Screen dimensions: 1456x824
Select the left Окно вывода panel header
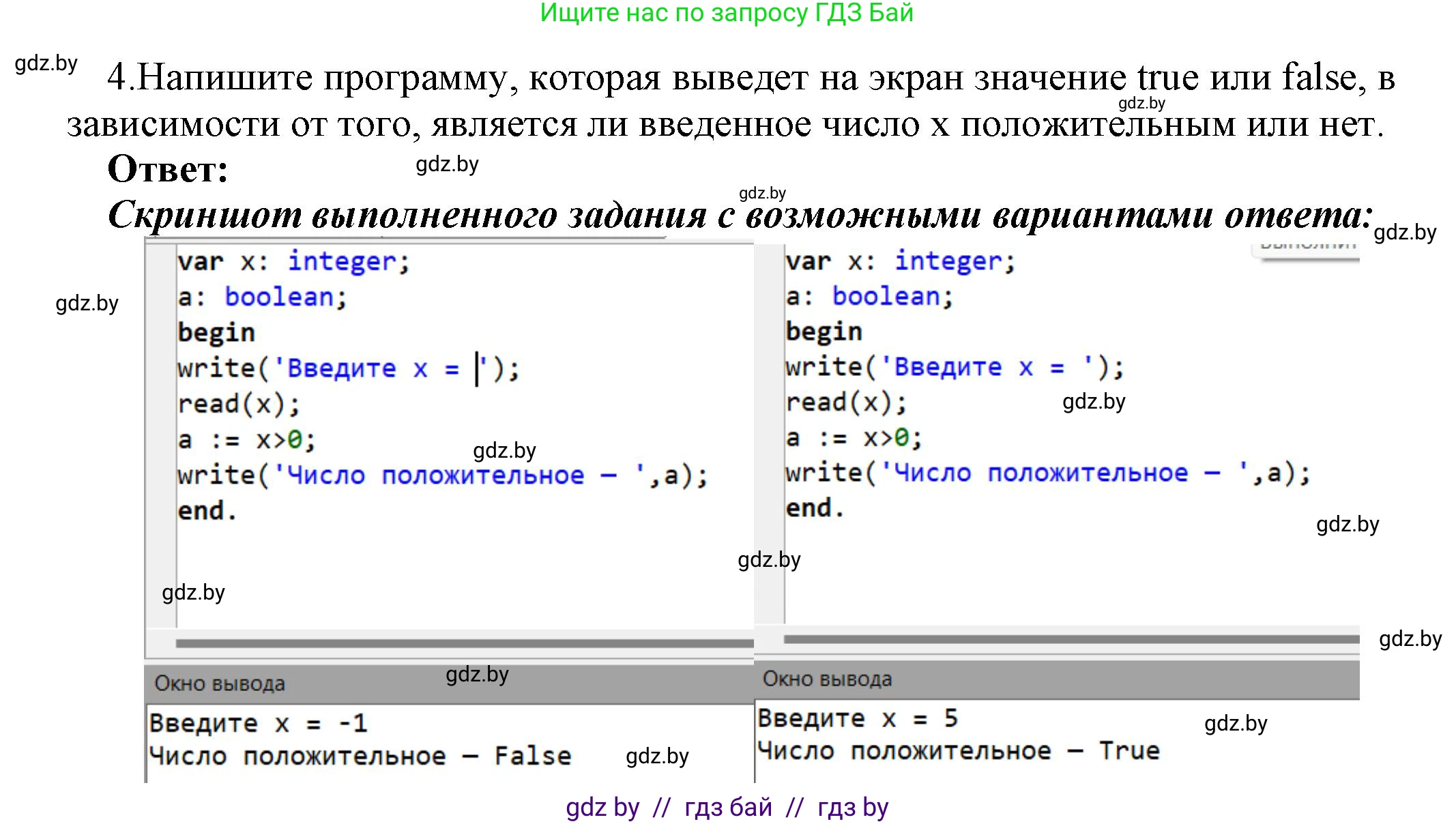point(219,683)
